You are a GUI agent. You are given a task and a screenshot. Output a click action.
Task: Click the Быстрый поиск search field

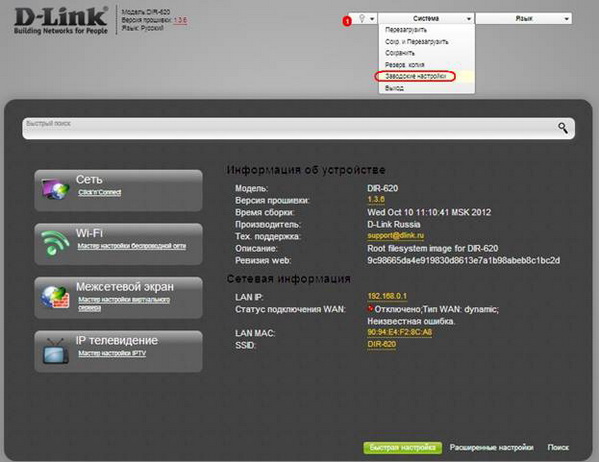(x=298, y=128)
